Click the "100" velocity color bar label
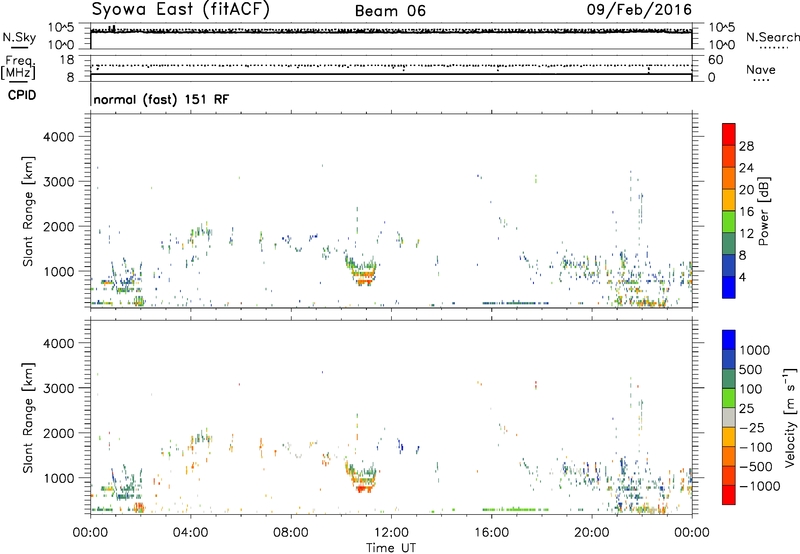Screen dimensions: 800x554 751,389
